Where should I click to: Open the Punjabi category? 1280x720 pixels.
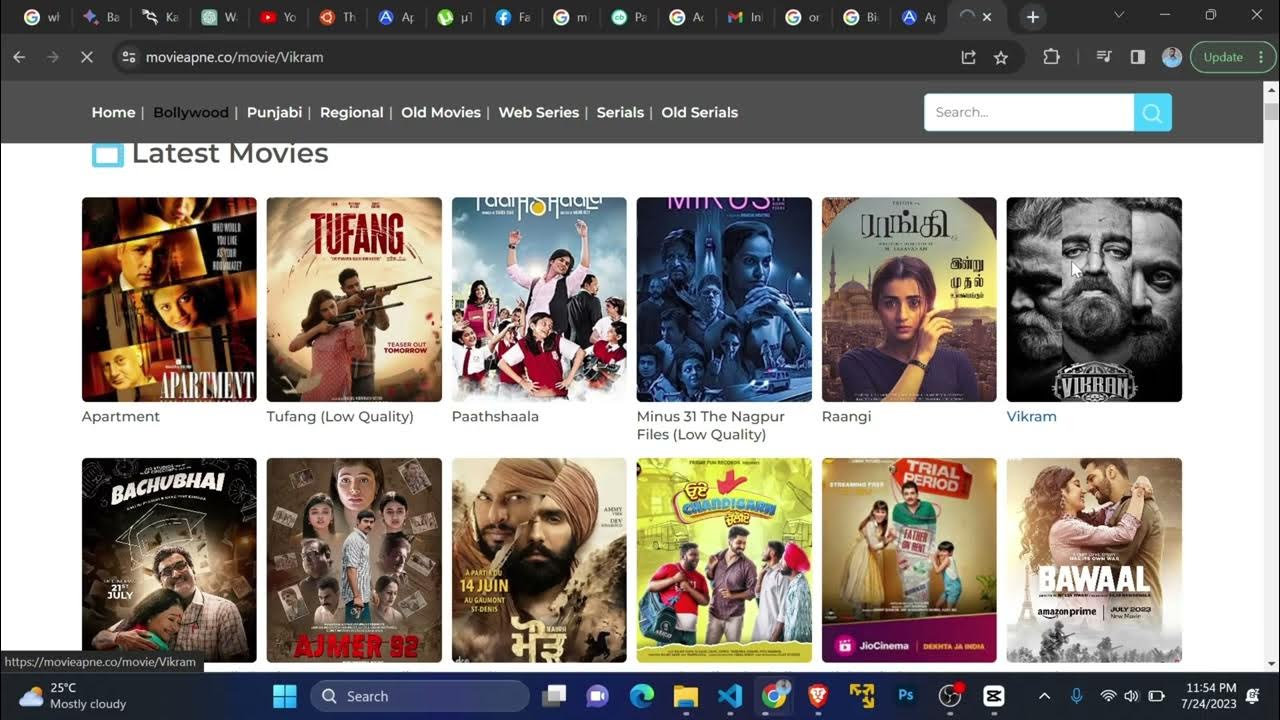point(274,113)
